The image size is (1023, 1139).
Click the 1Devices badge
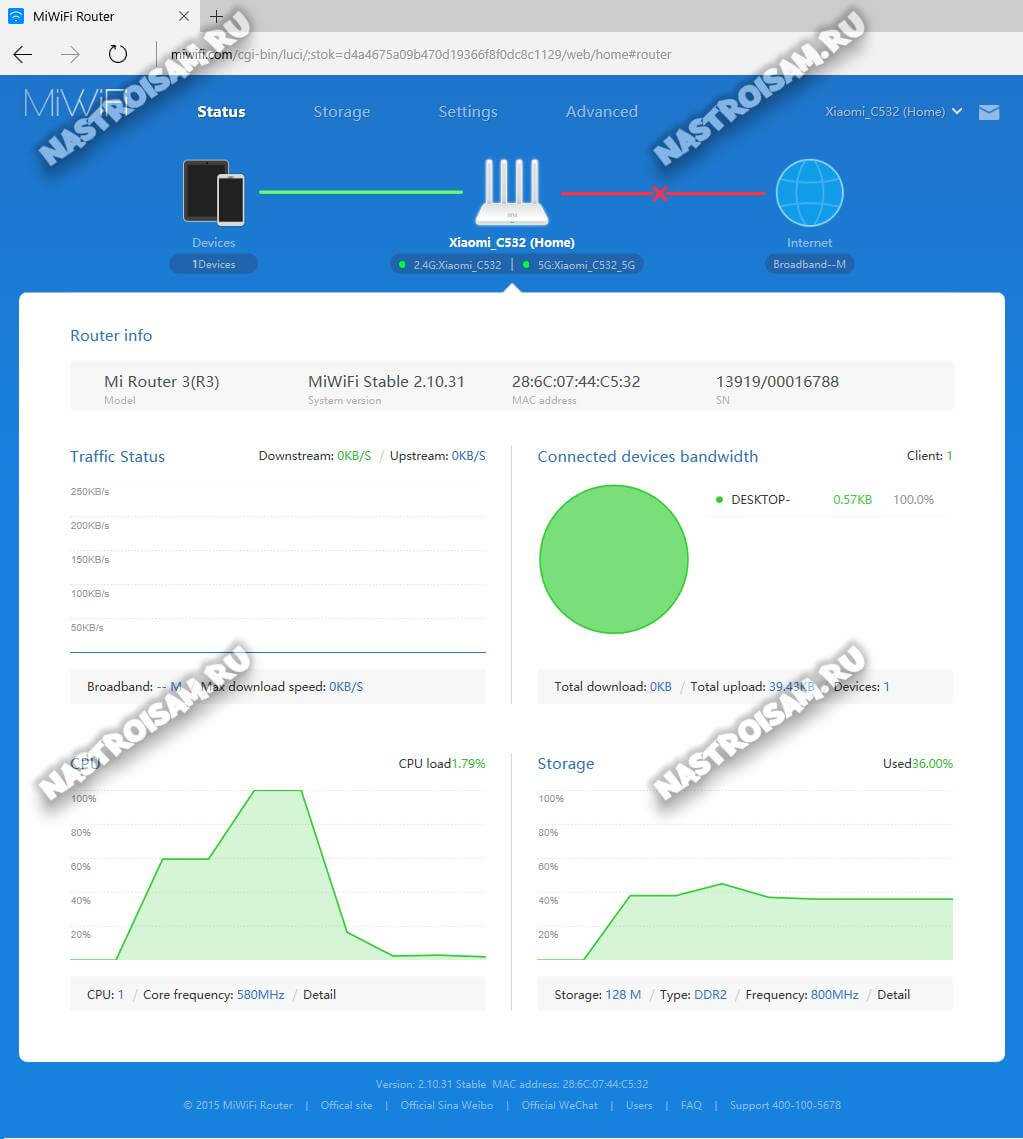click(214, 264)
